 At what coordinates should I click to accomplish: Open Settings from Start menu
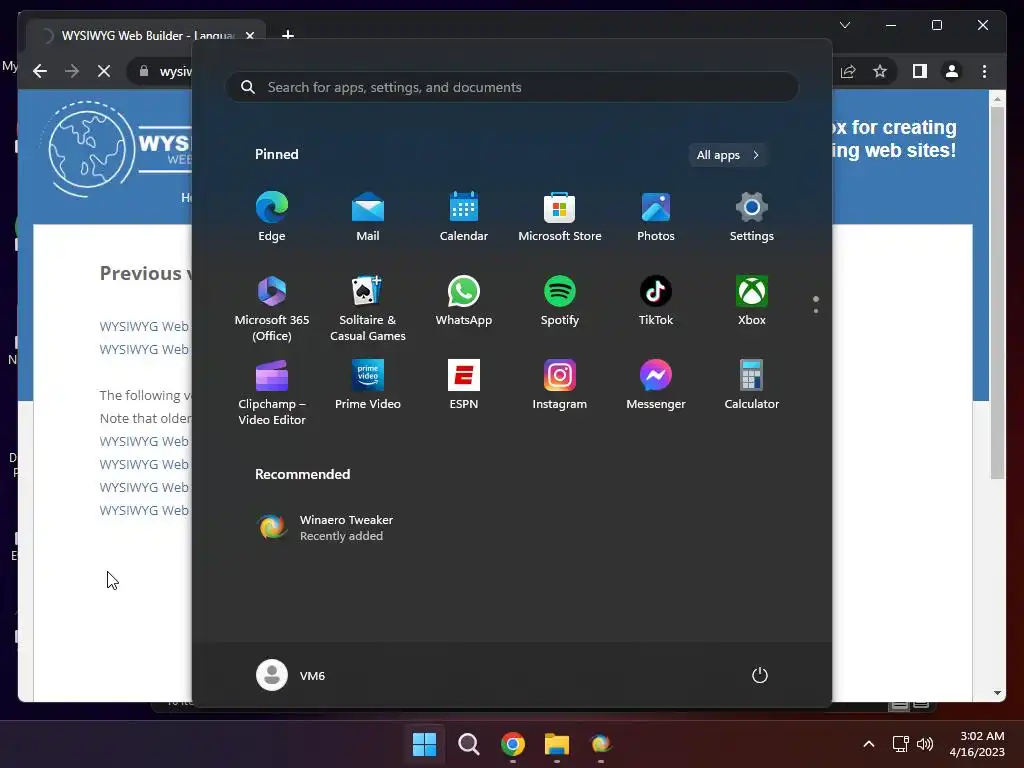click(752, 217)
